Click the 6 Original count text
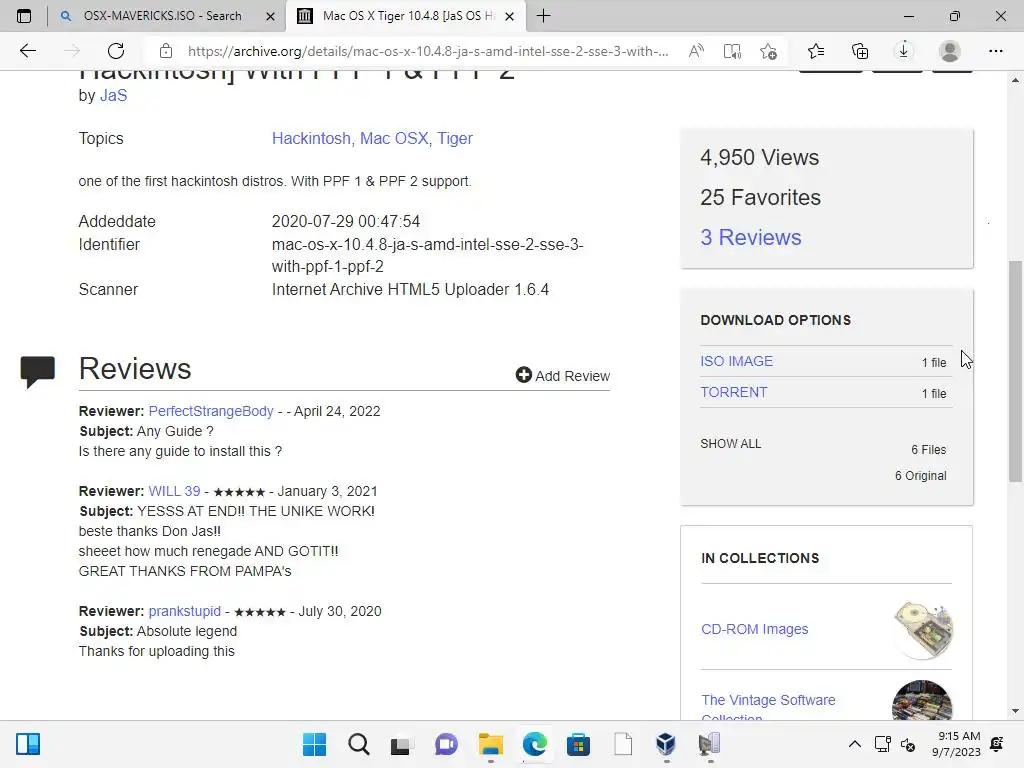The width and height of the screenshot is (1024, 768). pyautogui.click(x=920, y=475)
